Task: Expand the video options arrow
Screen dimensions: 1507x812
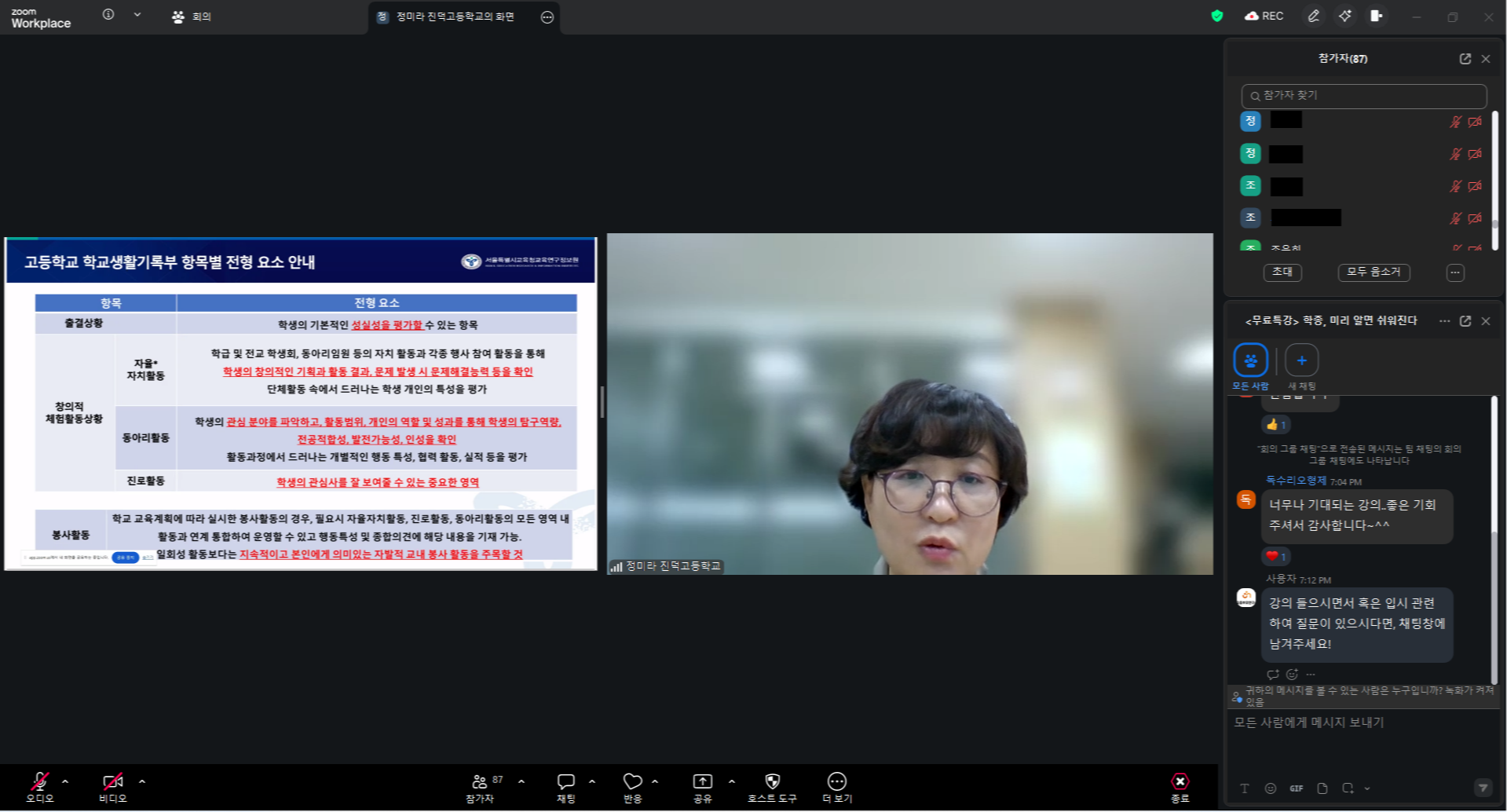Action: [x=142, y=781]
